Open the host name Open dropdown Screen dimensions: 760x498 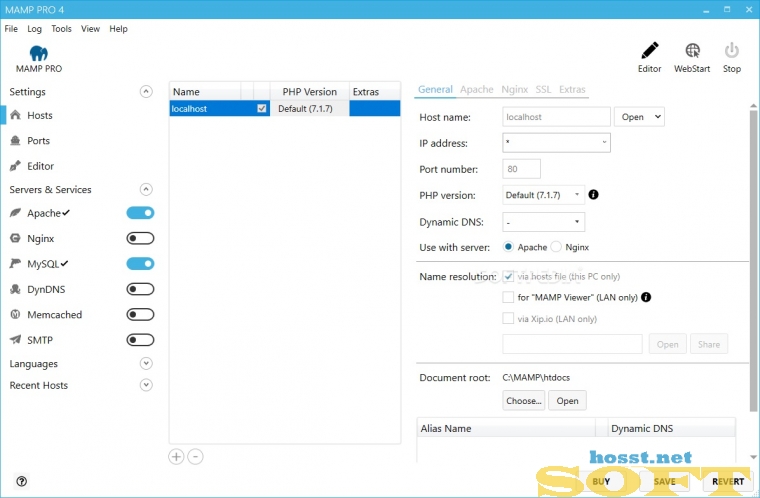click(639, 117)
